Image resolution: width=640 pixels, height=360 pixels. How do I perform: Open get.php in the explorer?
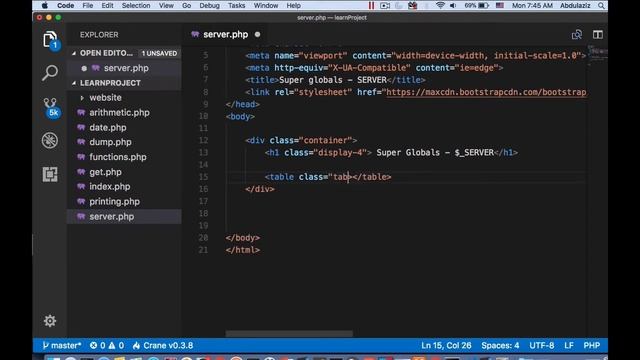[105, 172]
